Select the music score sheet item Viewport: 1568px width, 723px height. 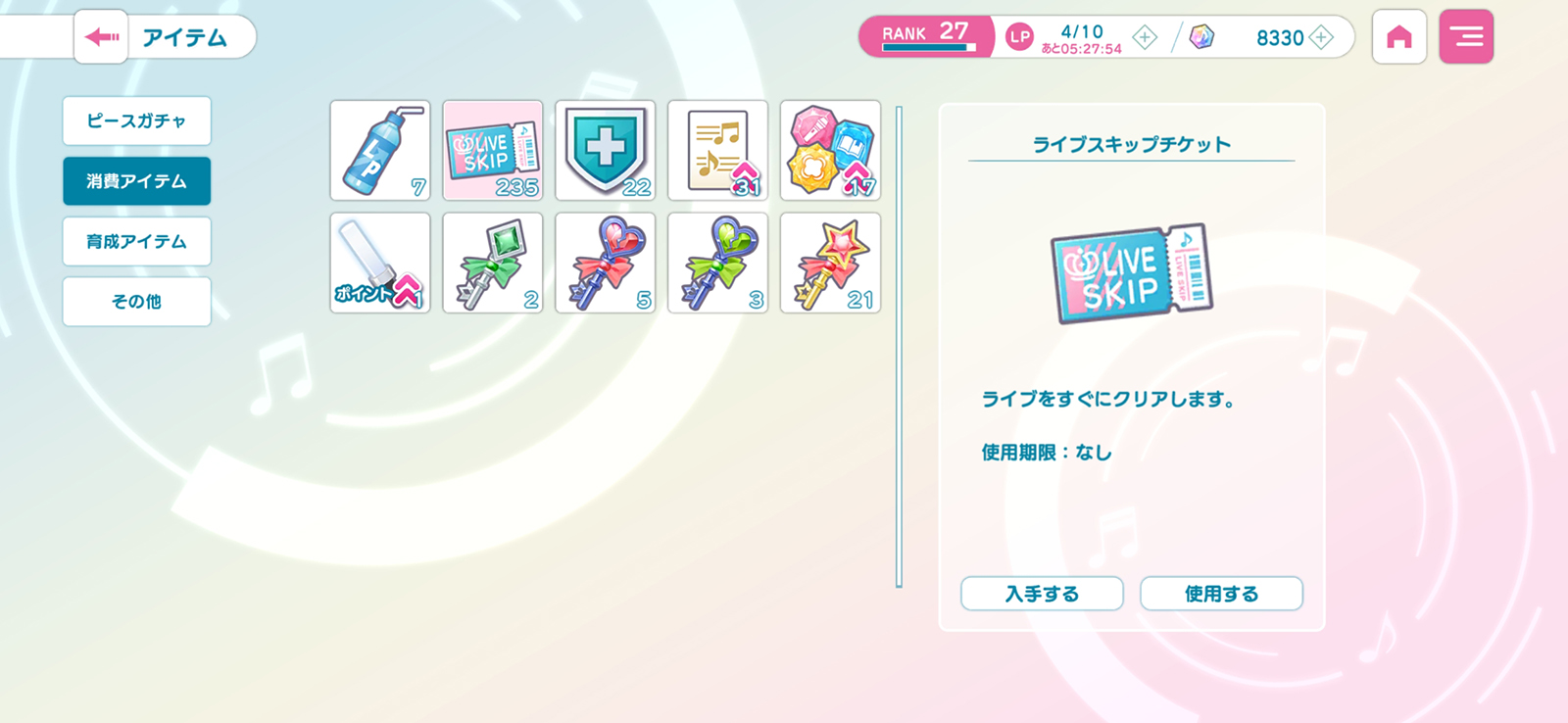point(718,151)
